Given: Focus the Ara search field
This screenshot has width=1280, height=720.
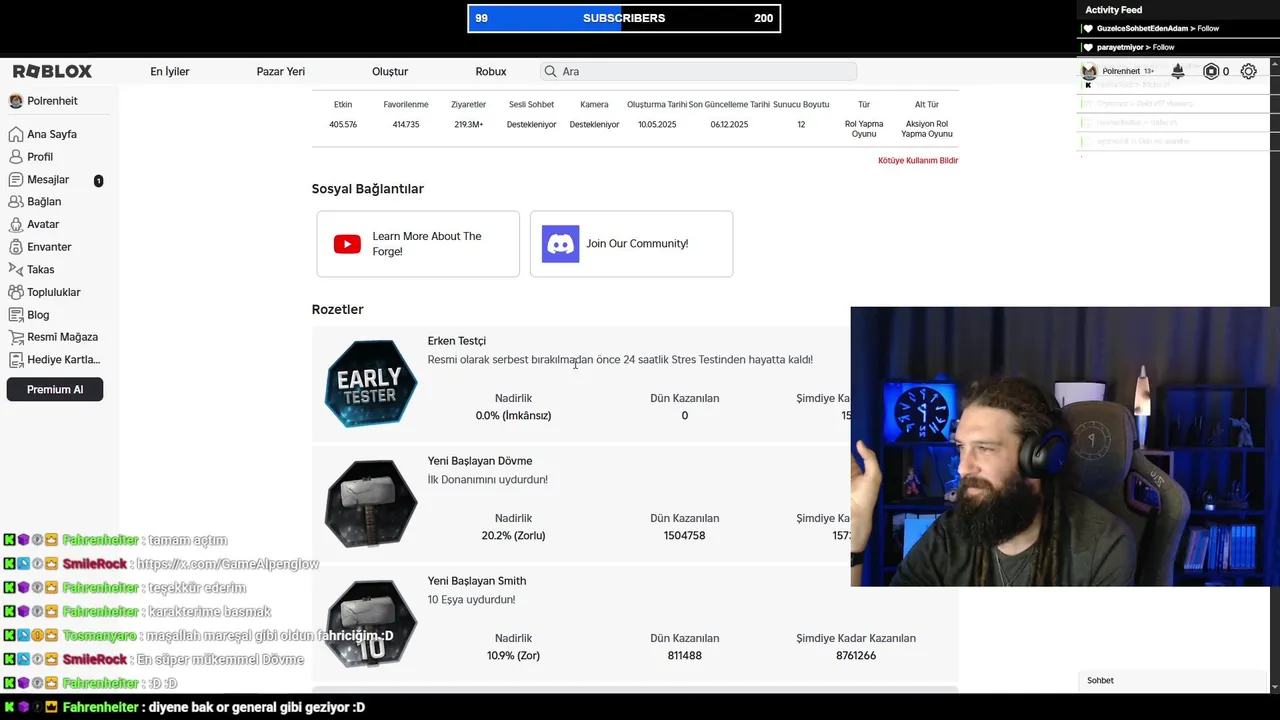Looking at the screenshot, I should (x=699, y=71).
